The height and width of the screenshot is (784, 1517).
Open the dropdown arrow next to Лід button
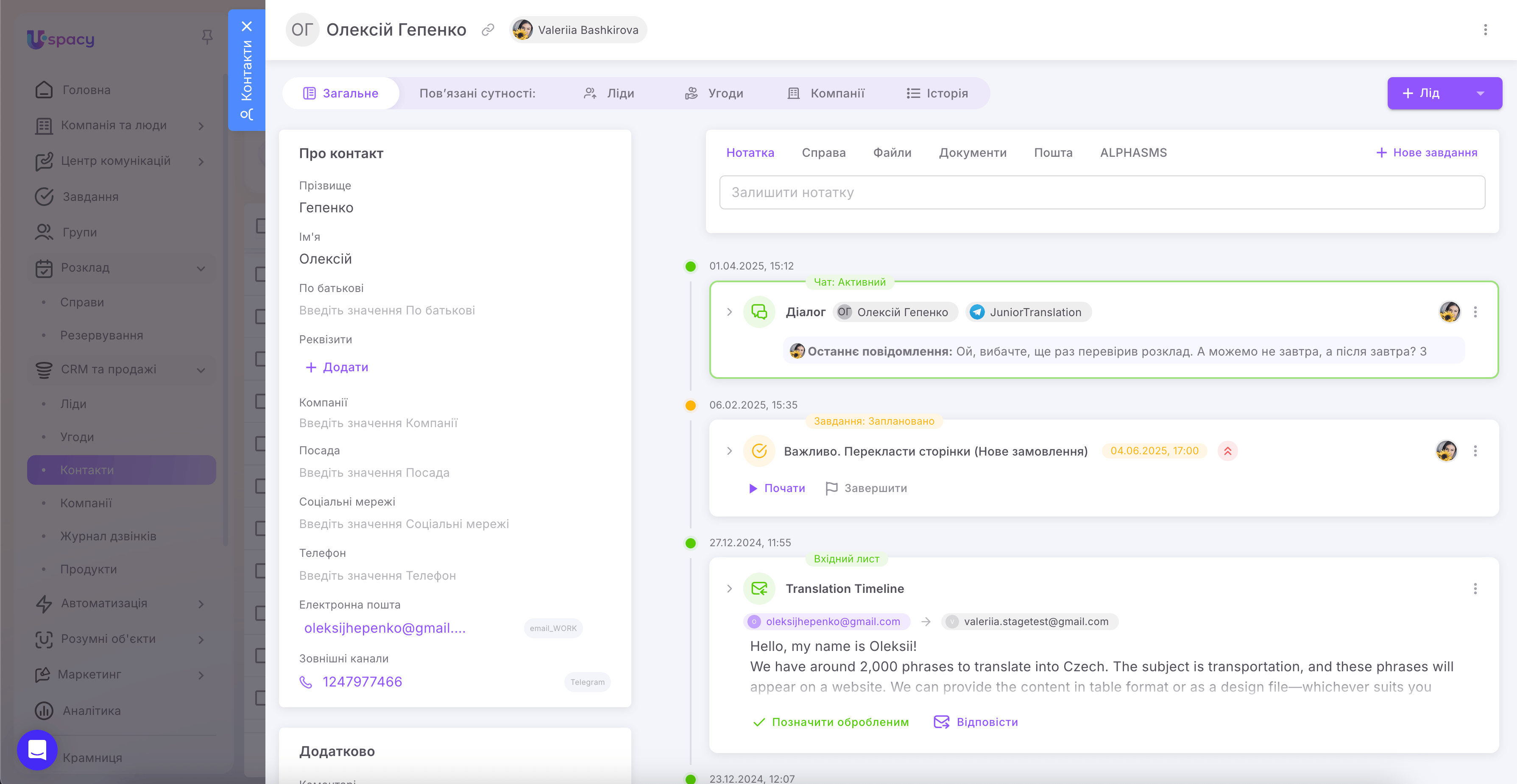[x=1480, y=94]
